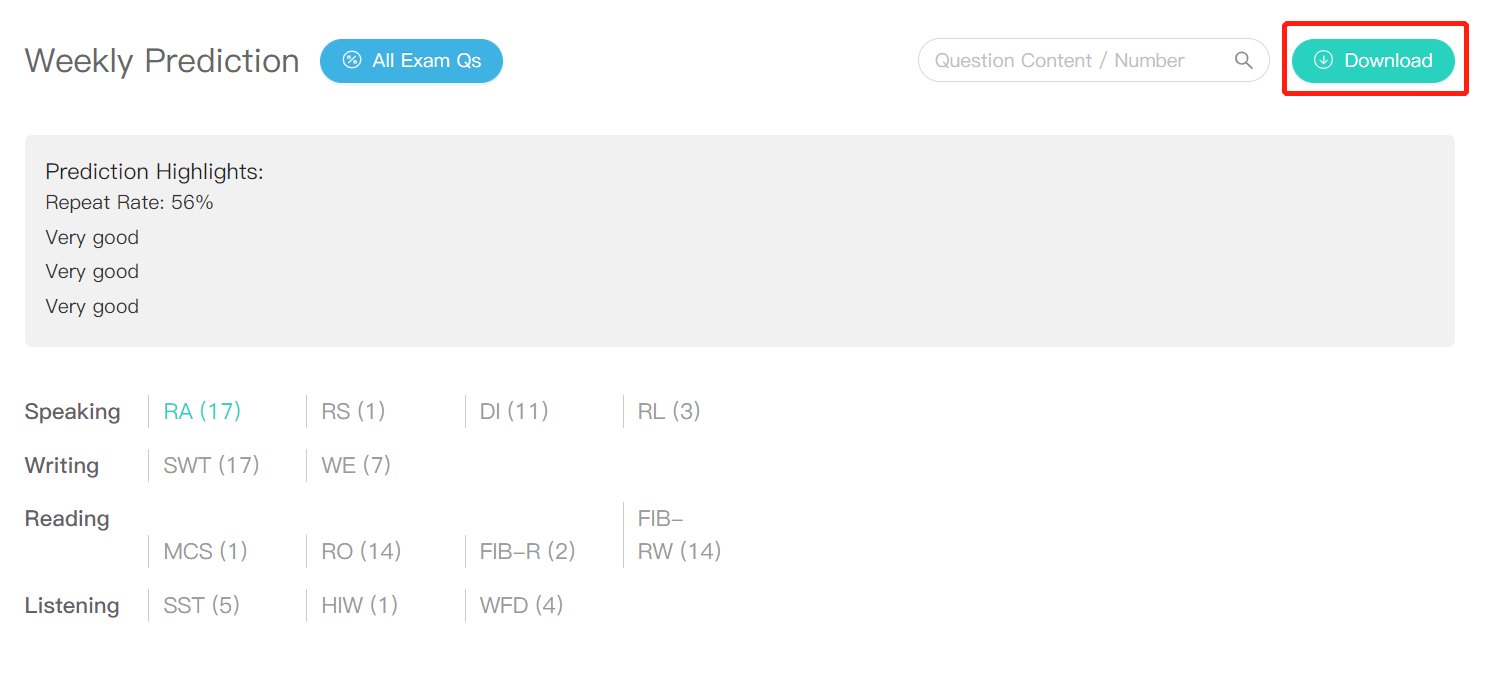
Task: Select MCS (1) under Reading
Action: (205, 551)
